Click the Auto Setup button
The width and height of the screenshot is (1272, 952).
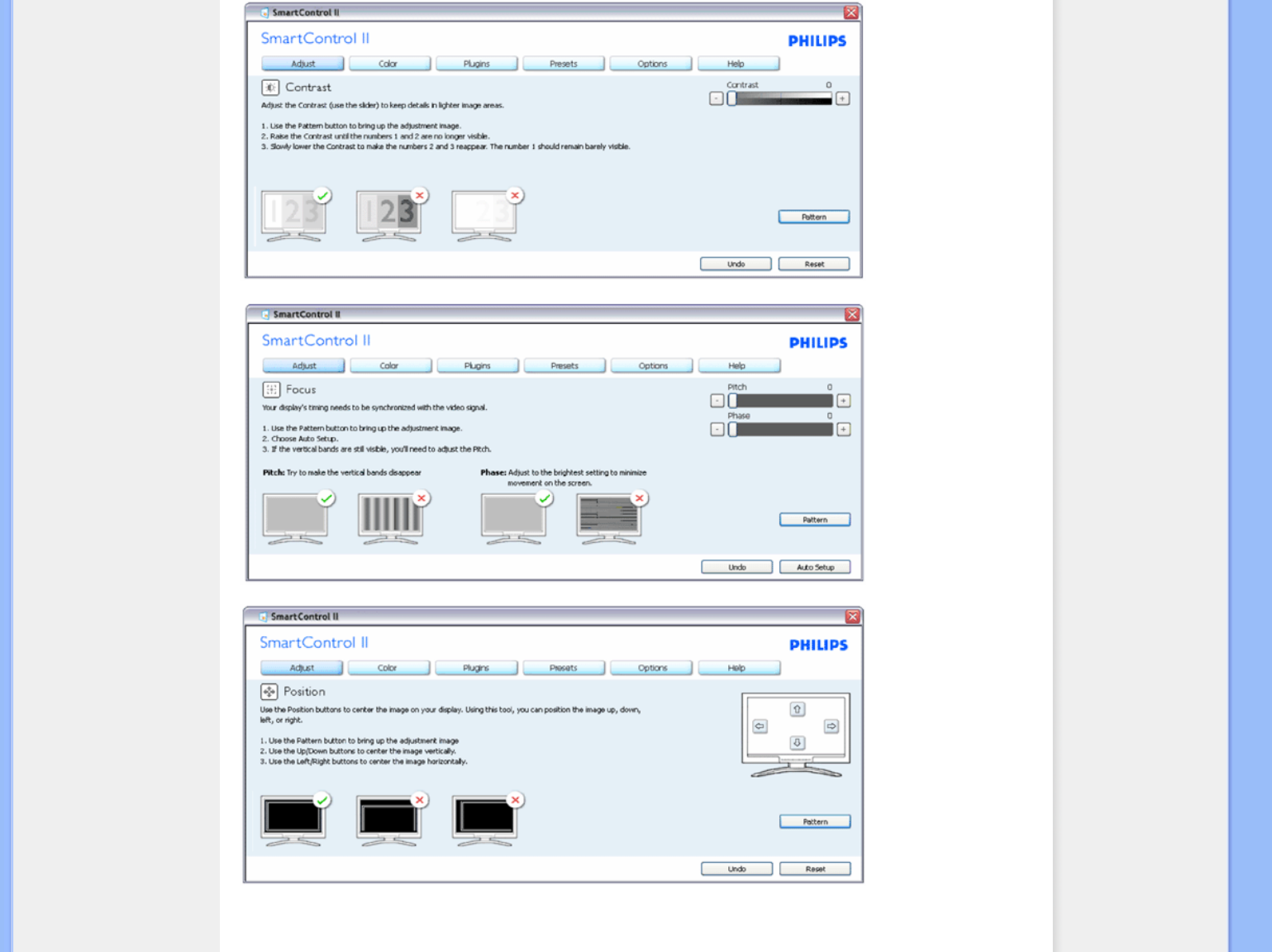[x=815, y=567]
